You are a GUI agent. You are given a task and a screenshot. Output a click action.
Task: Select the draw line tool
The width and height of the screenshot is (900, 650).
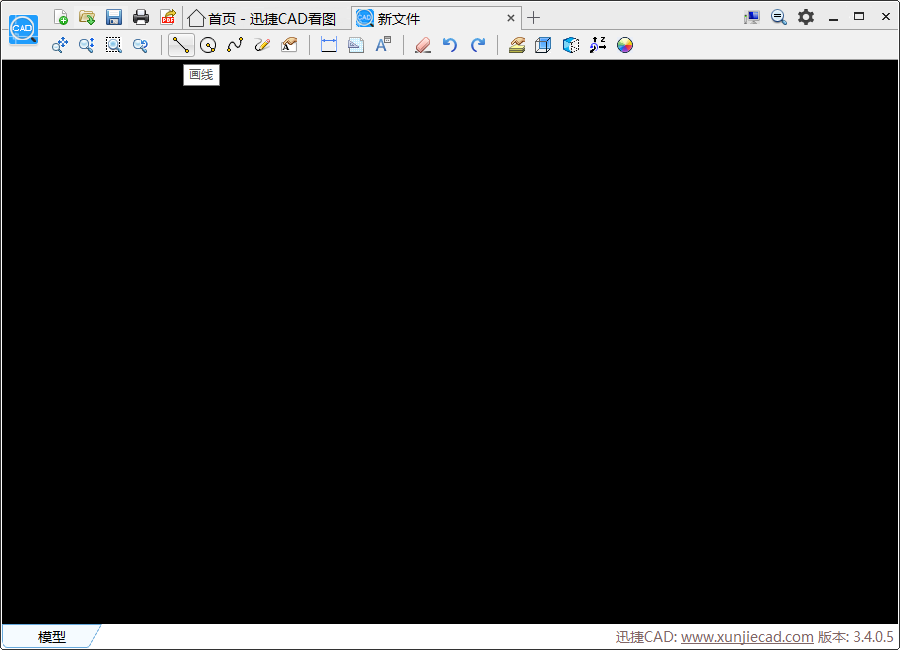181,45
